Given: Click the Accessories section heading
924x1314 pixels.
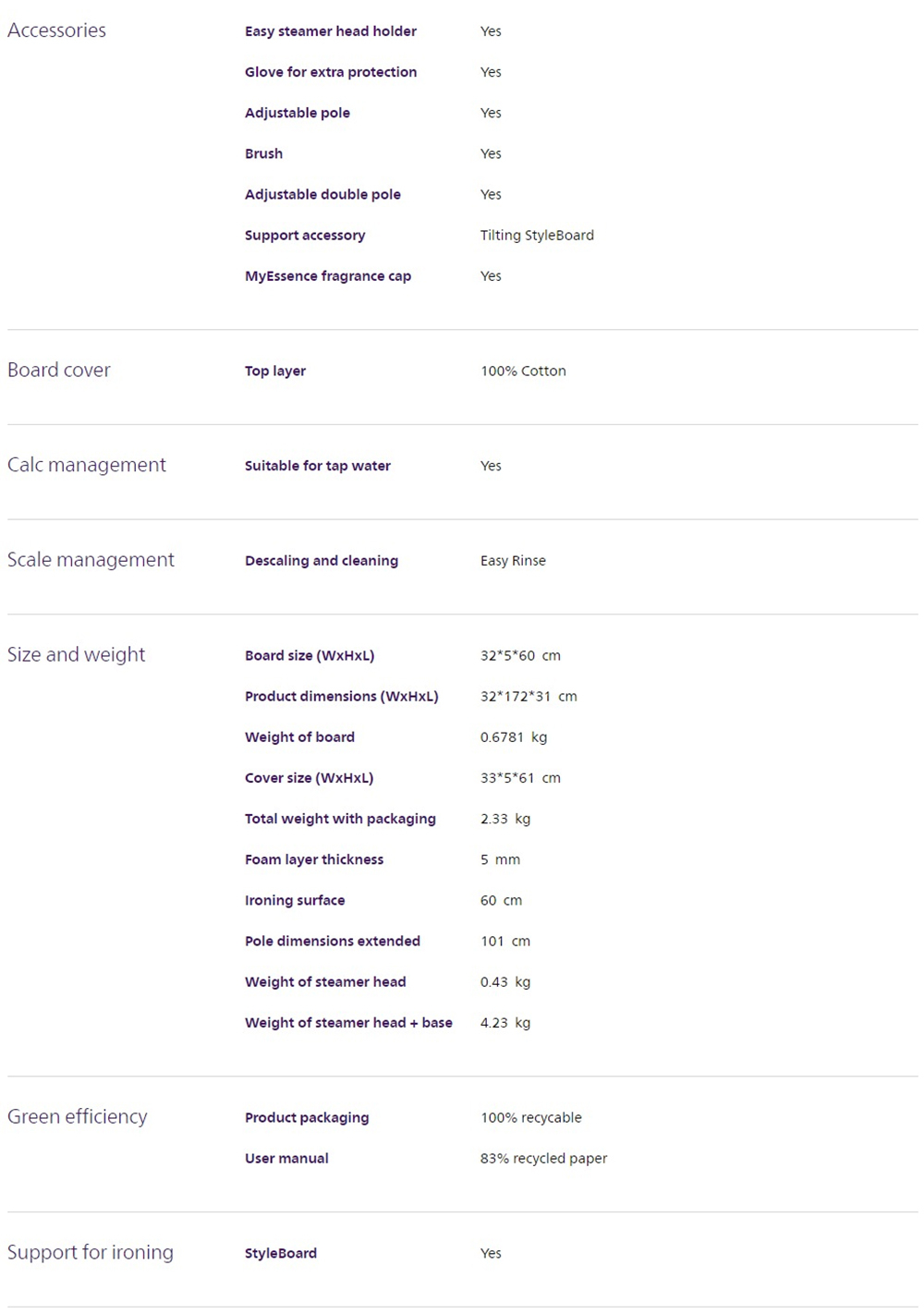Looking at the screenshot, I should [x=56, y=30].
